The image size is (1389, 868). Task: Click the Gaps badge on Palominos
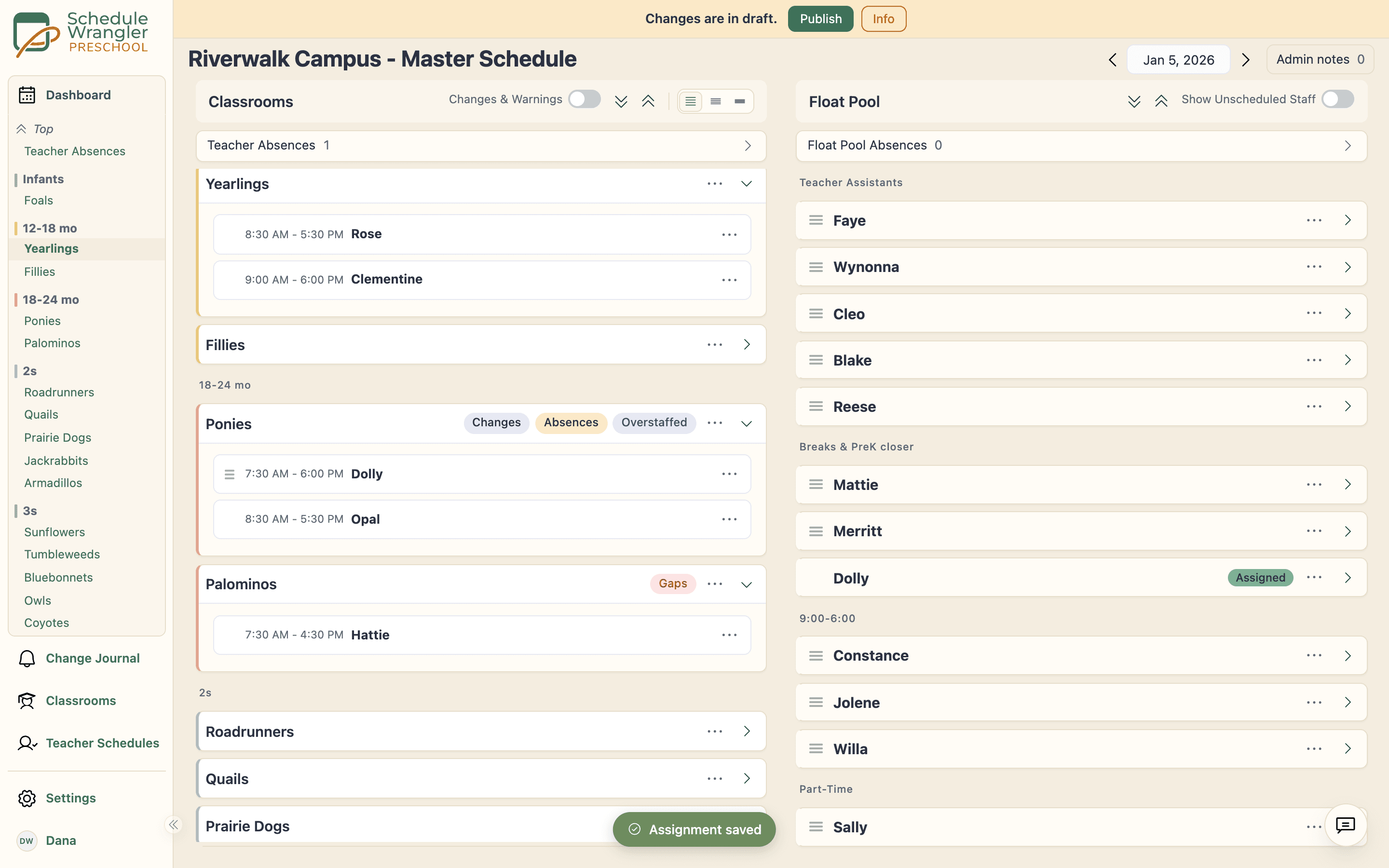tap(673, 584)
